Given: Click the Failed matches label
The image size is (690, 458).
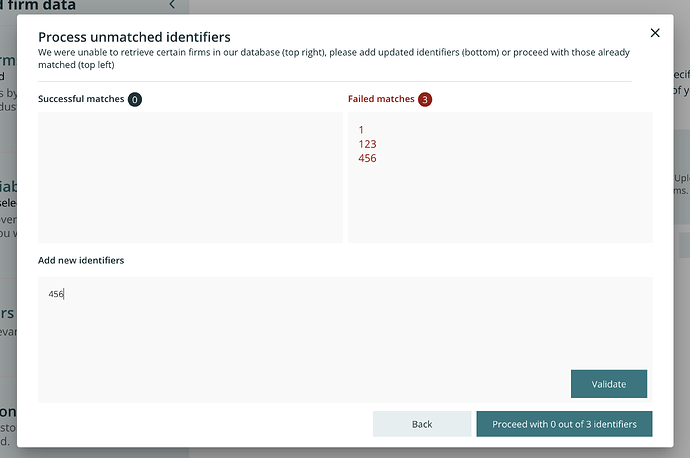Looking at the screenshot, I should click(381, 99).
